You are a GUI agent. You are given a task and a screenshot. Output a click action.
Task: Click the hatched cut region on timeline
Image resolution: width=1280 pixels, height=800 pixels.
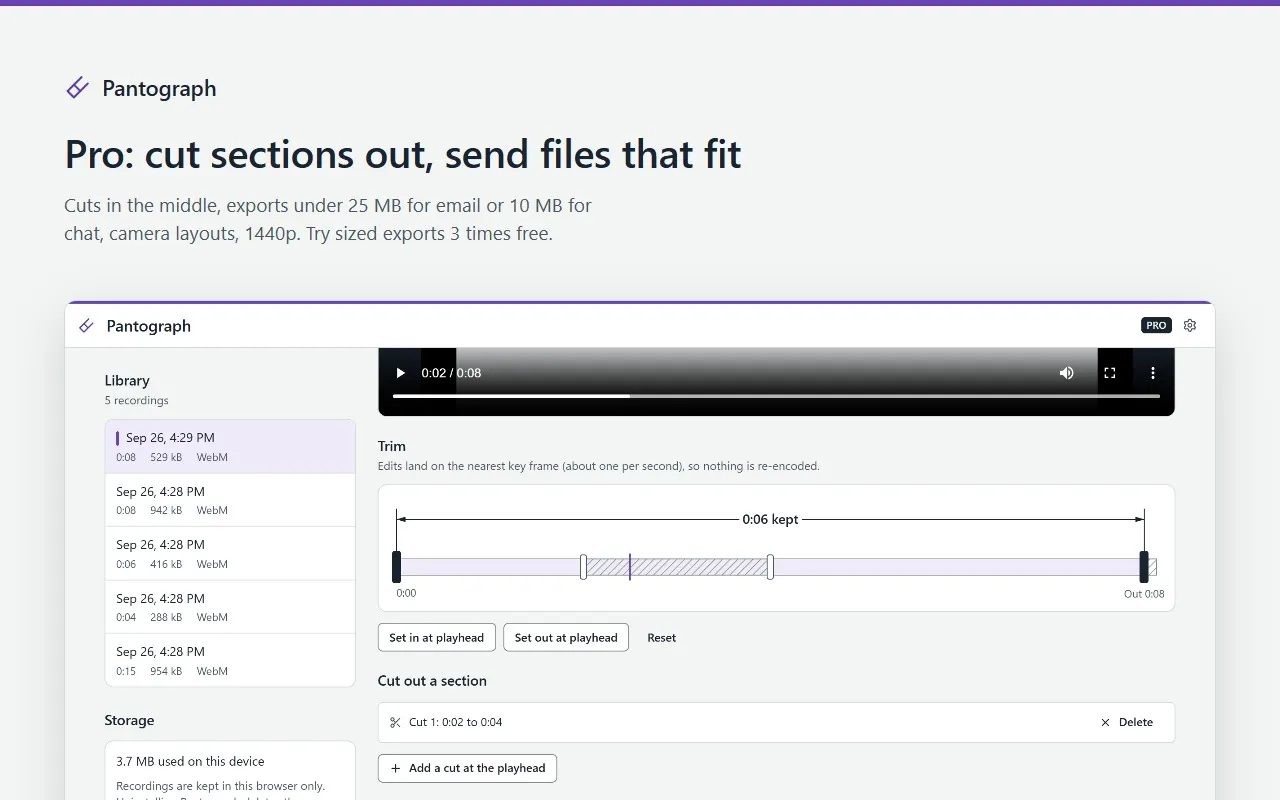click(x=677, y=567)
